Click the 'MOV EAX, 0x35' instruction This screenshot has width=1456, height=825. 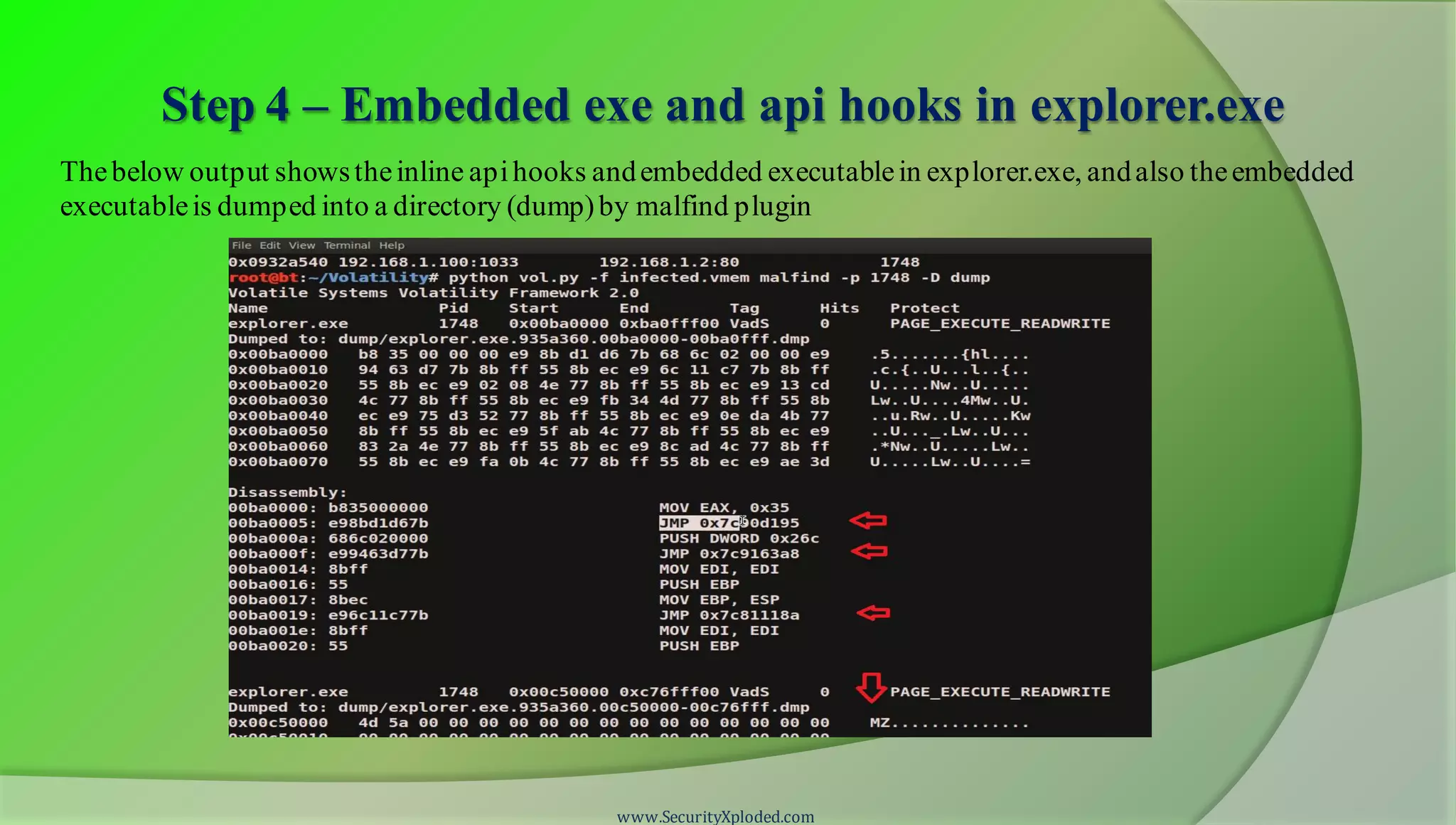724,508
